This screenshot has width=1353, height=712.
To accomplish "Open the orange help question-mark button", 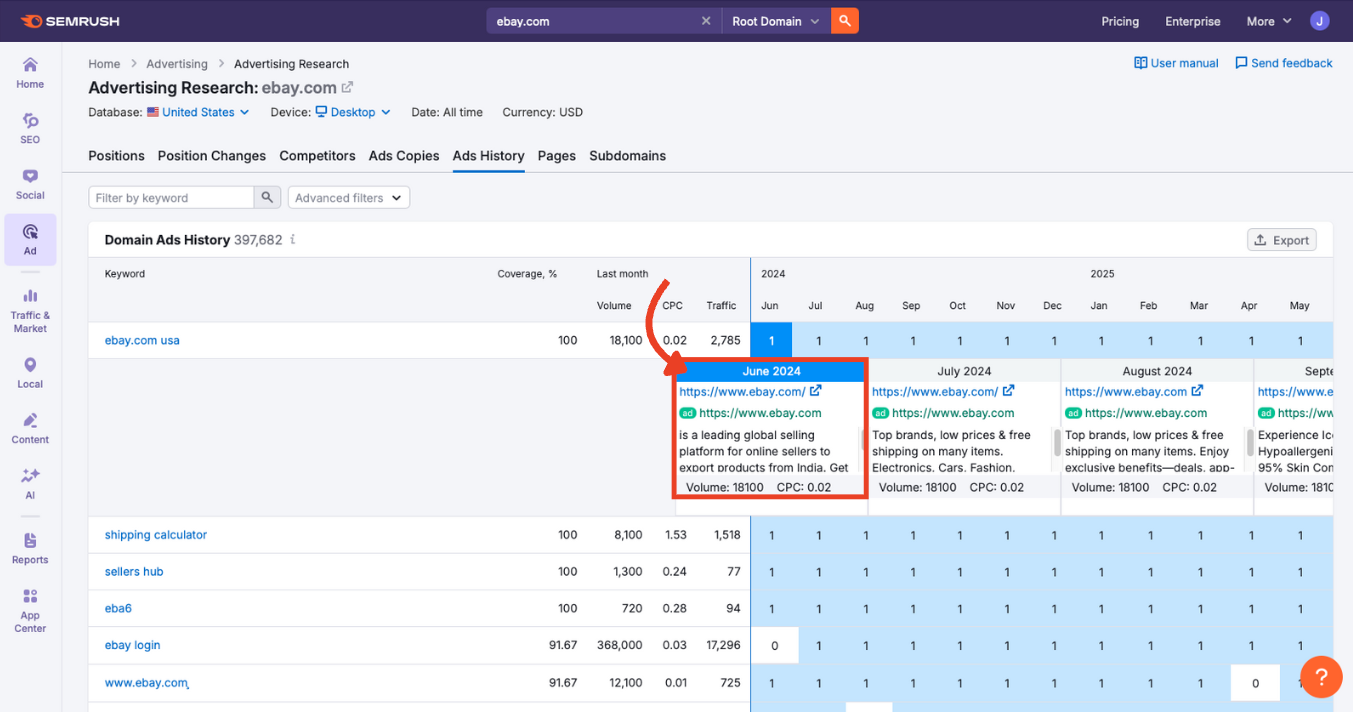I will tap(1321, 677).
